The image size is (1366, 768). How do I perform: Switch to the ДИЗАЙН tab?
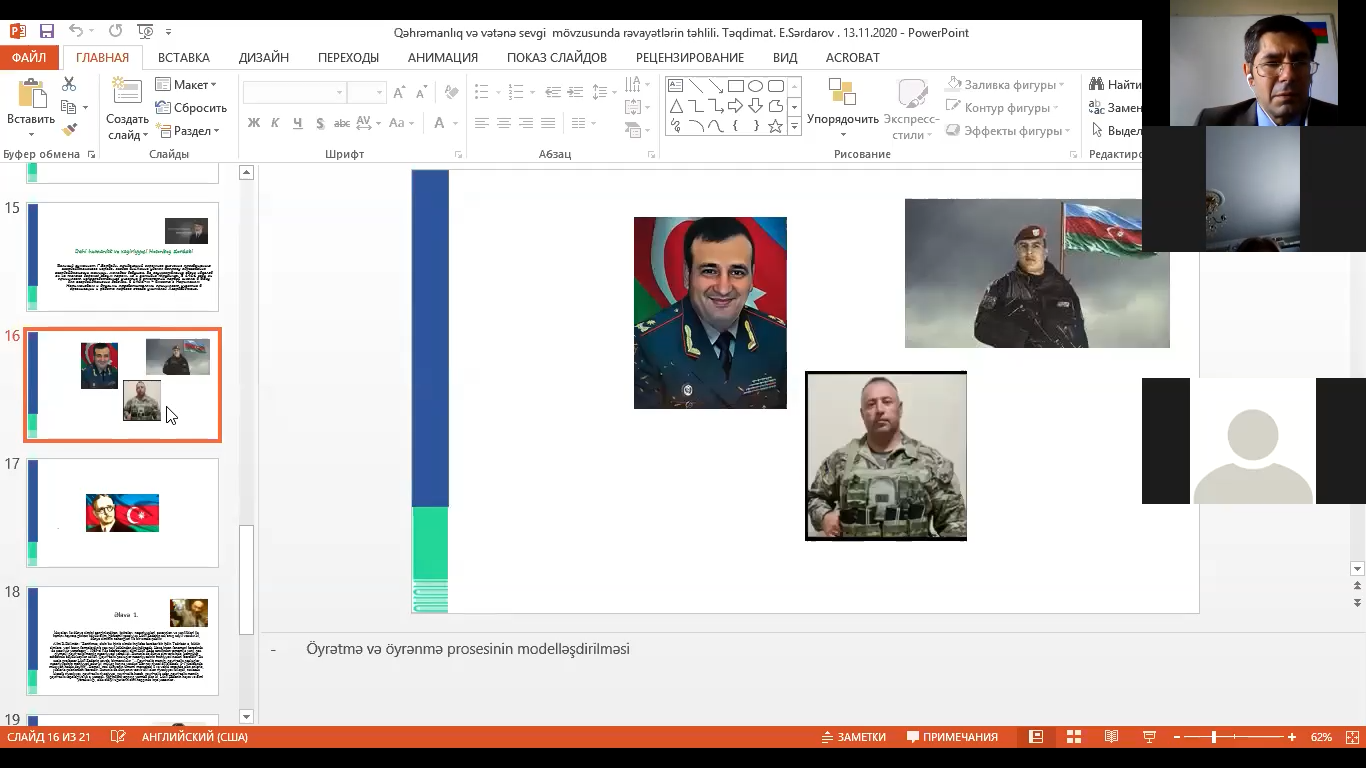coord(264,57)
